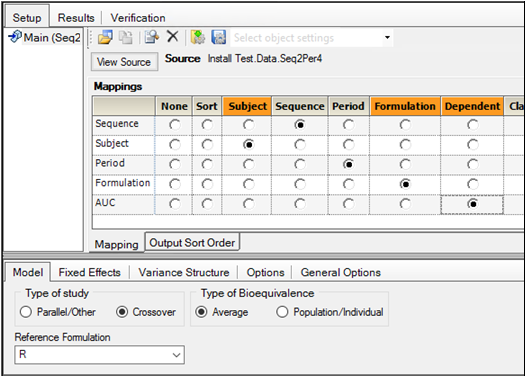Click the Sequence column header
526x377 pixels.
pyautogui.click(x=300, y=106)
